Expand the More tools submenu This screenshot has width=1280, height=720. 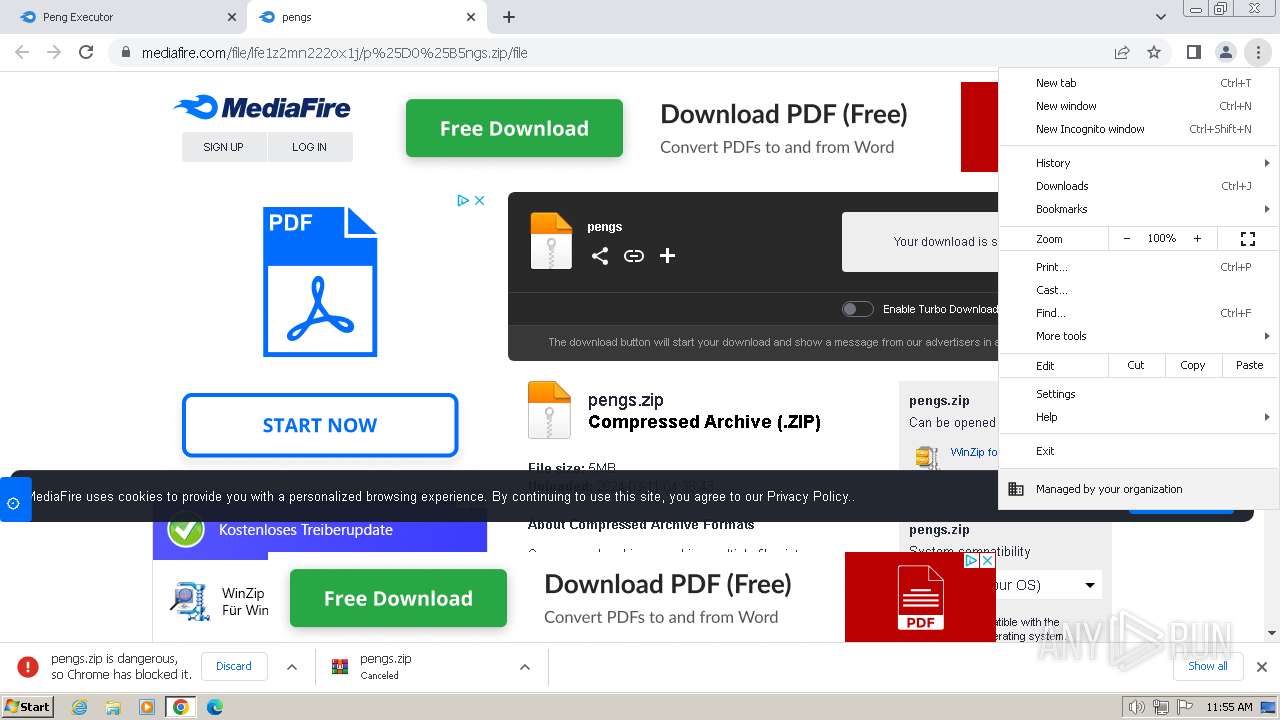tap(1139, 336)
